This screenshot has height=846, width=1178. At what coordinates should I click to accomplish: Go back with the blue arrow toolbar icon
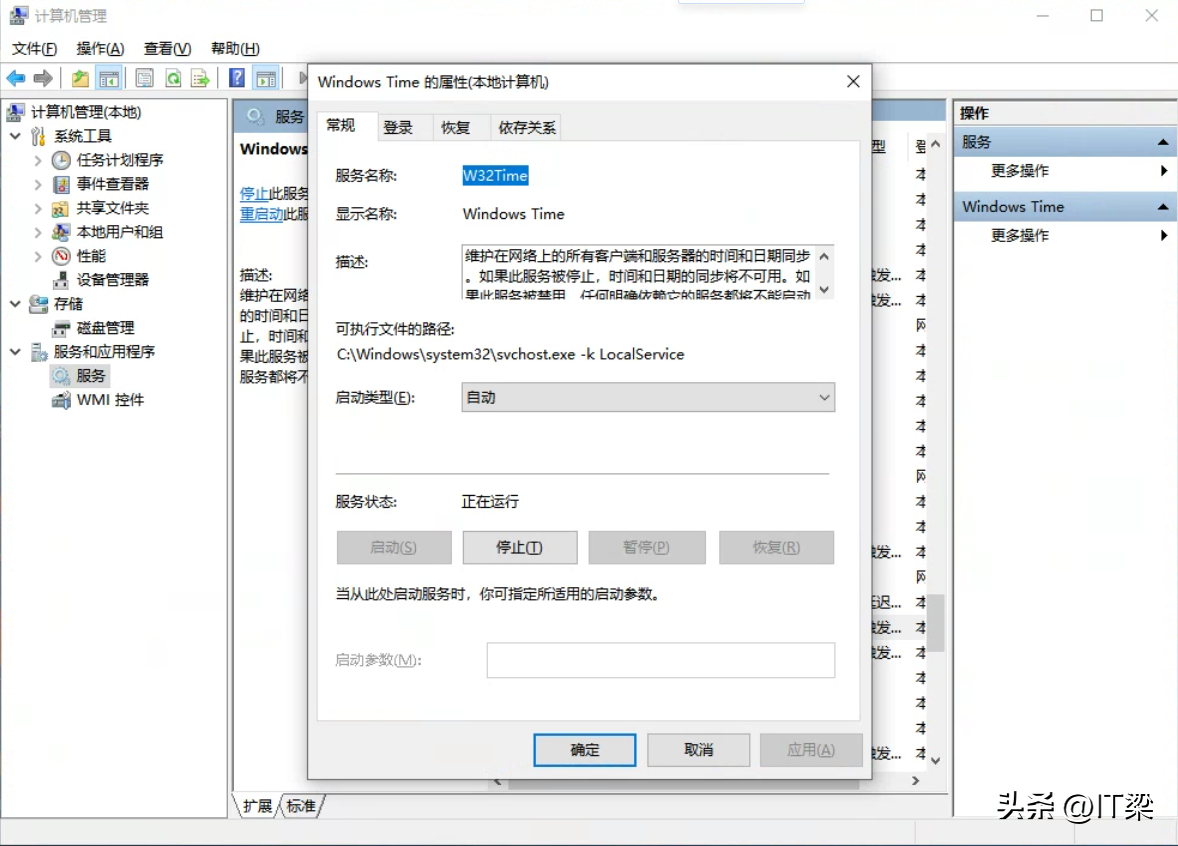(16, 78)
